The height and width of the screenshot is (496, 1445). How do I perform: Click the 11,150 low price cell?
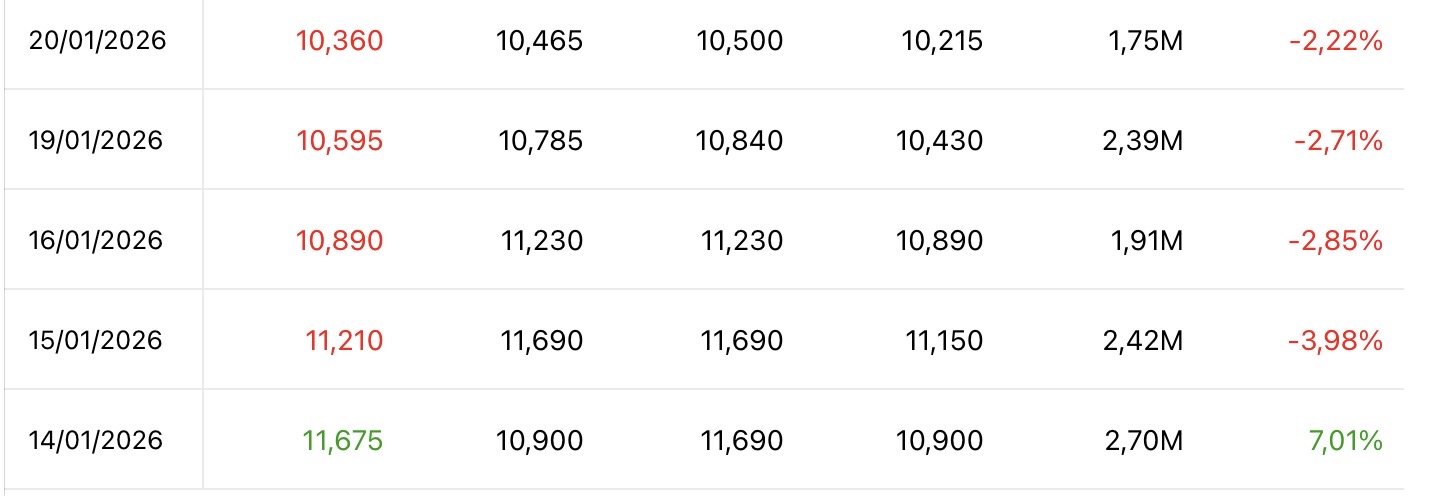(943, 341)
